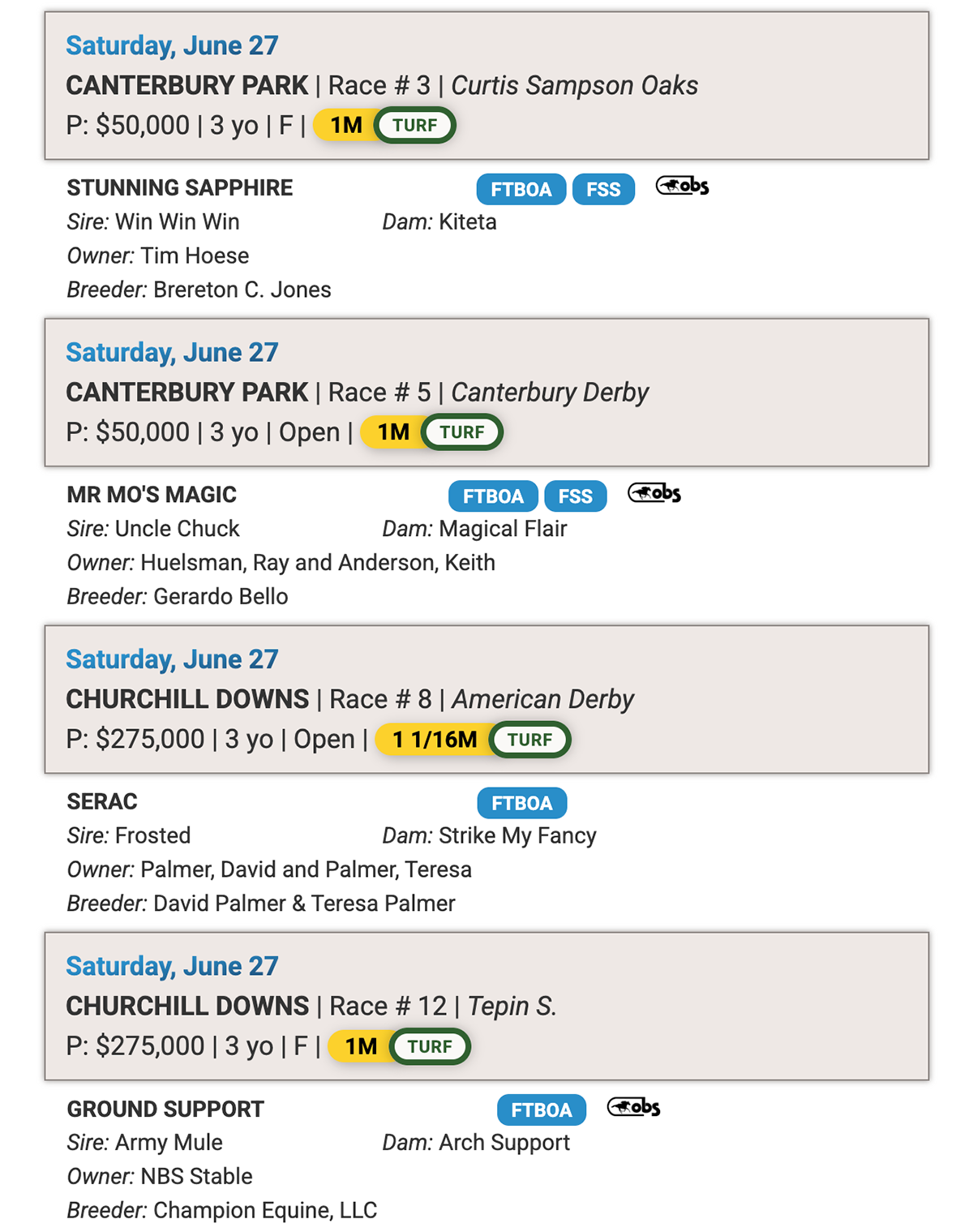Open the Mr Mo's Magic horse entry
The width and height of the screenshot is (973, 1232).
pyautogui.click(x=152, y=495)
